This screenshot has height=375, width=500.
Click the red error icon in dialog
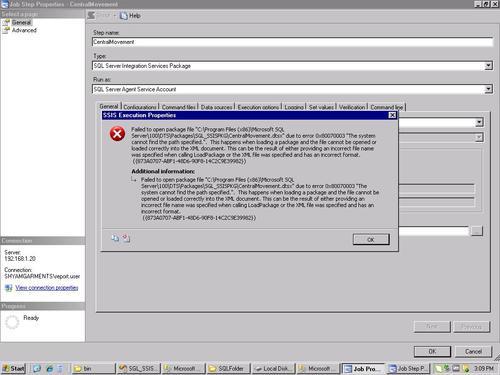[x=117, y=134]
